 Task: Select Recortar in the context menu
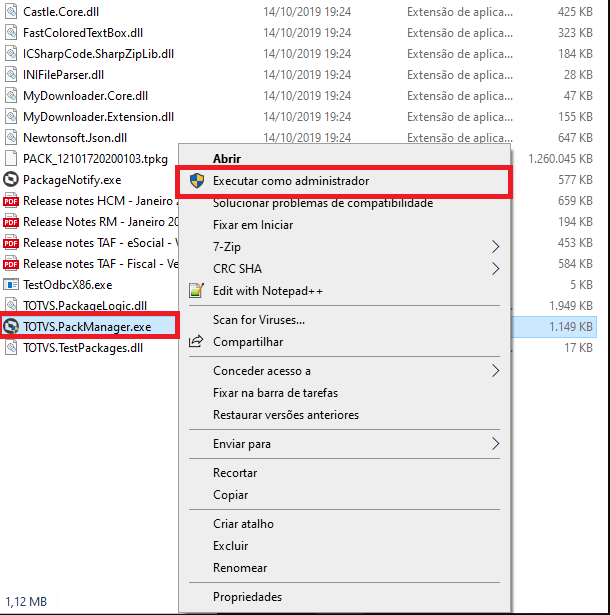235,473
